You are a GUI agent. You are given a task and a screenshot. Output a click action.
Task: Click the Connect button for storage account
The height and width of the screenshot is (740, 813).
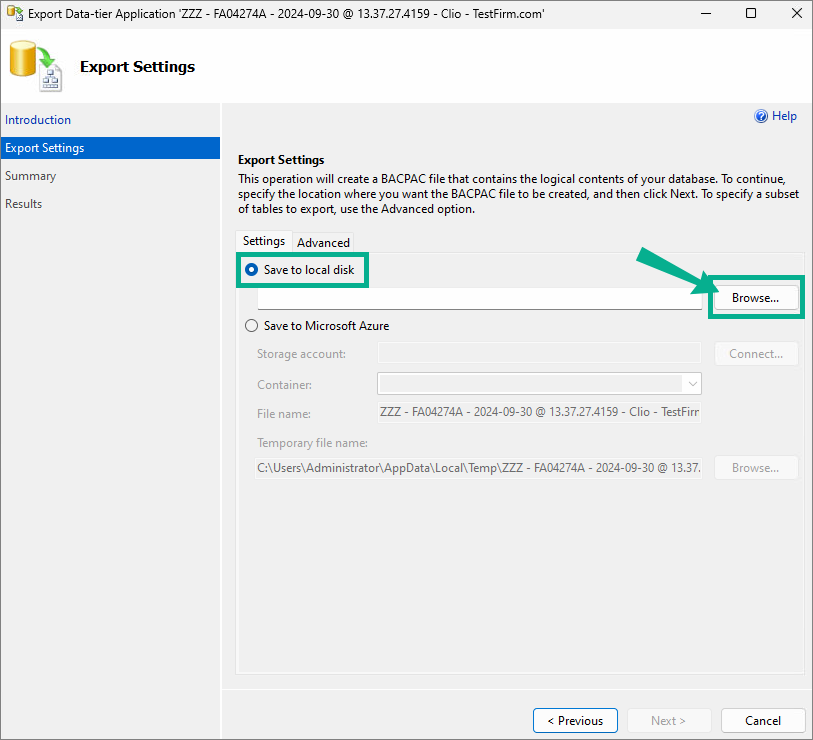(756, 354)
